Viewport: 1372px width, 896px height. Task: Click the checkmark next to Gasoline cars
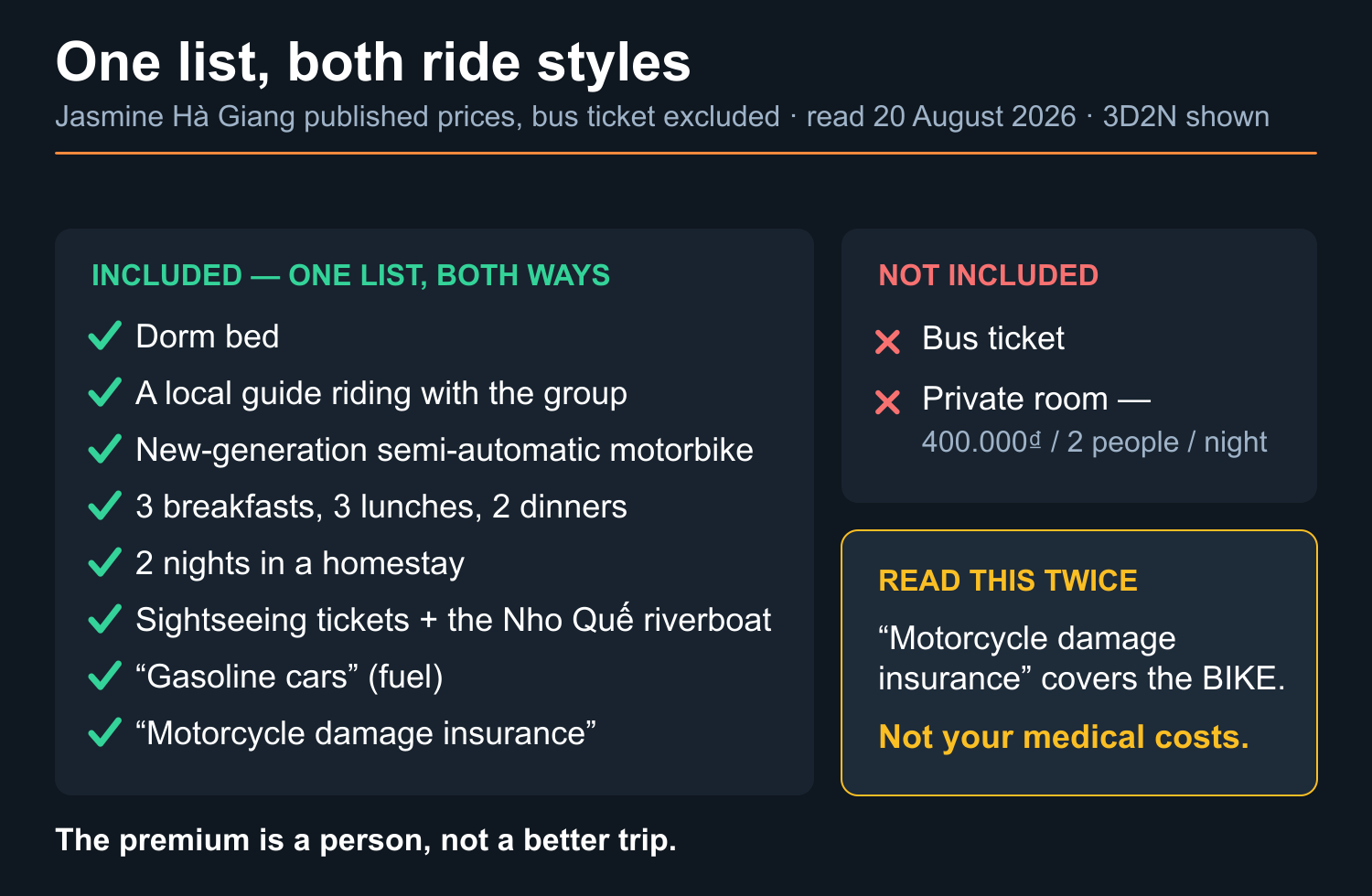(x=105, y=677)
